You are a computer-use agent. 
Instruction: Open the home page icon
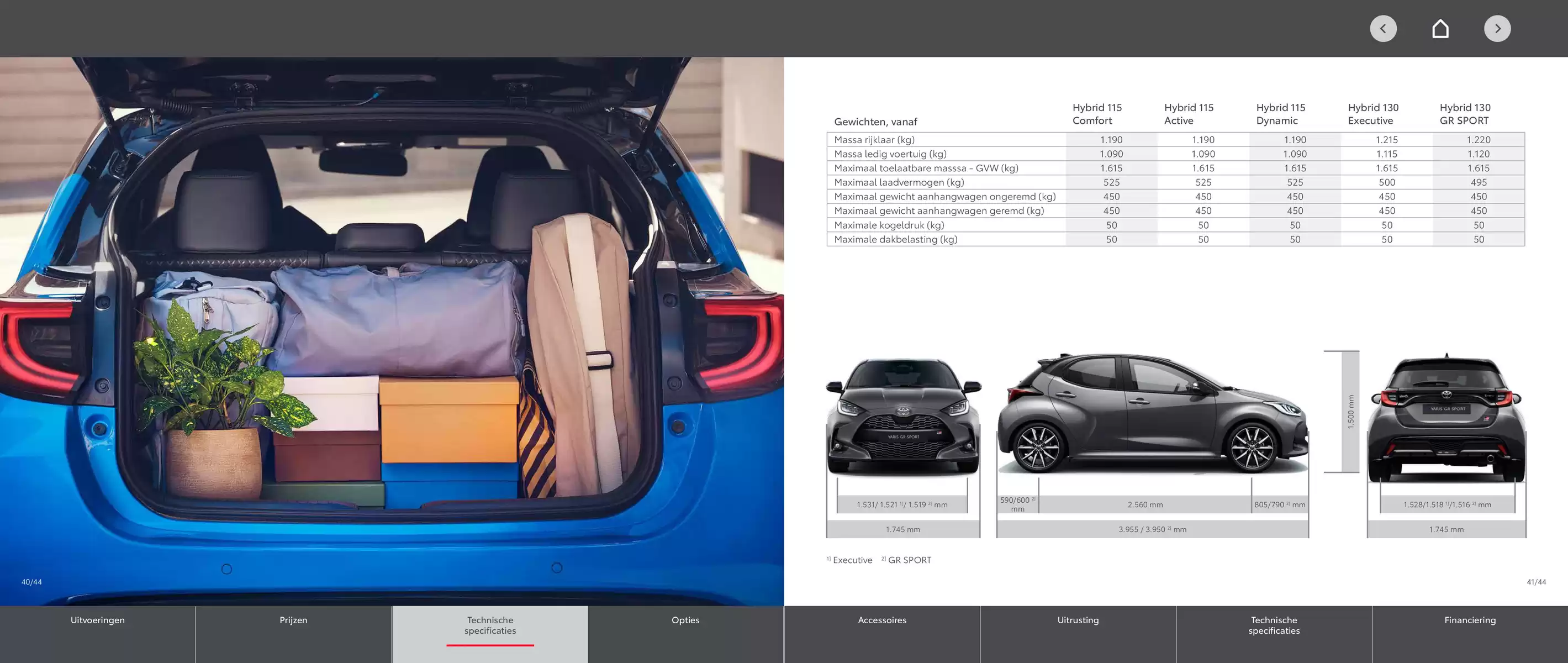(1440, 29)
